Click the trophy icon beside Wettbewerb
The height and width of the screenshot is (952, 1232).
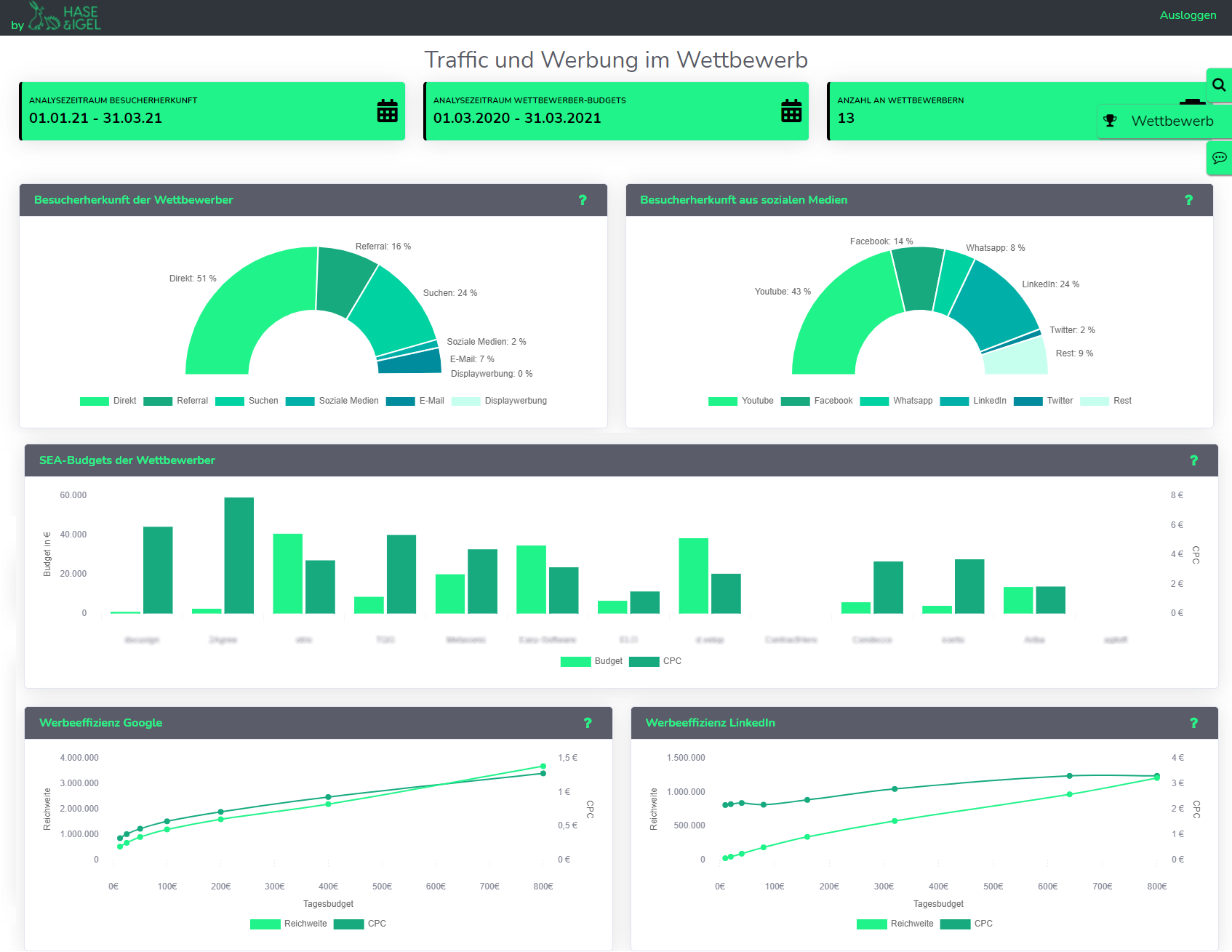pyautogui.click(x=1110, y=121)
